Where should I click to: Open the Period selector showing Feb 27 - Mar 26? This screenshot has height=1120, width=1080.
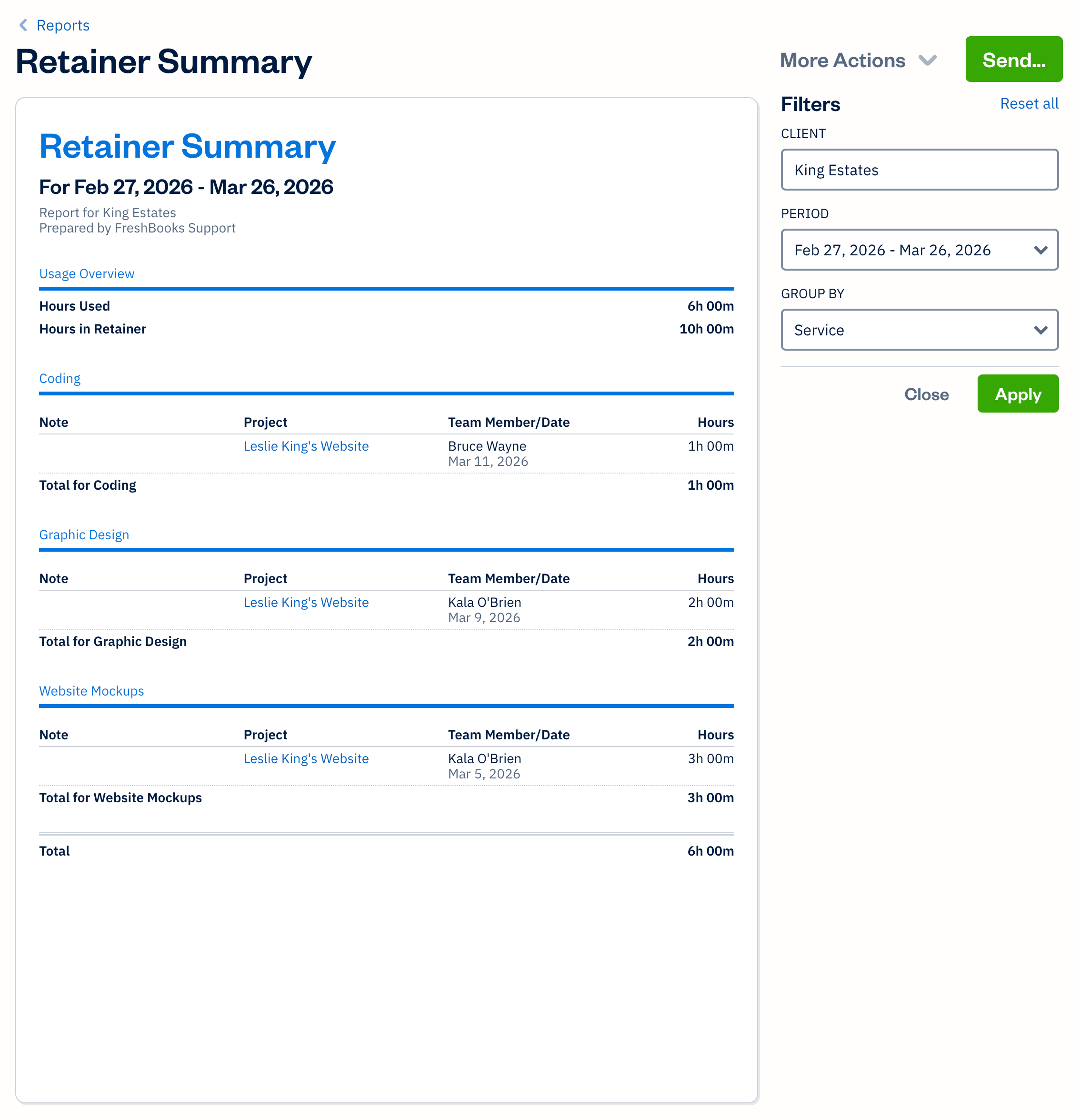click(x=919, y=250)
